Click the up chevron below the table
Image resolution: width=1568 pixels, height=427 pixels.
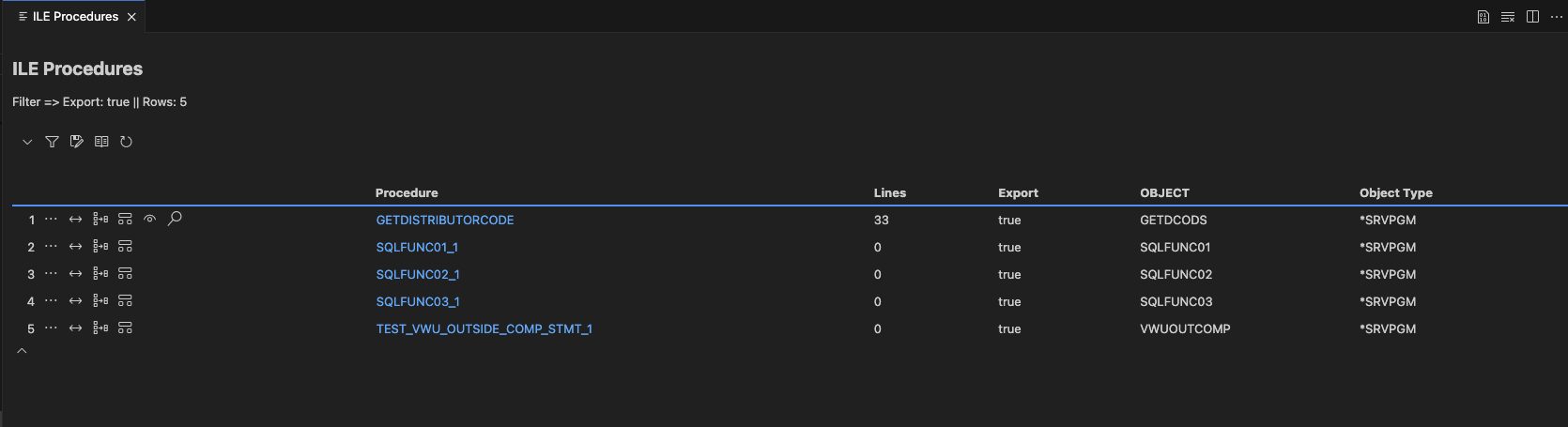click(x=22, y=351)
